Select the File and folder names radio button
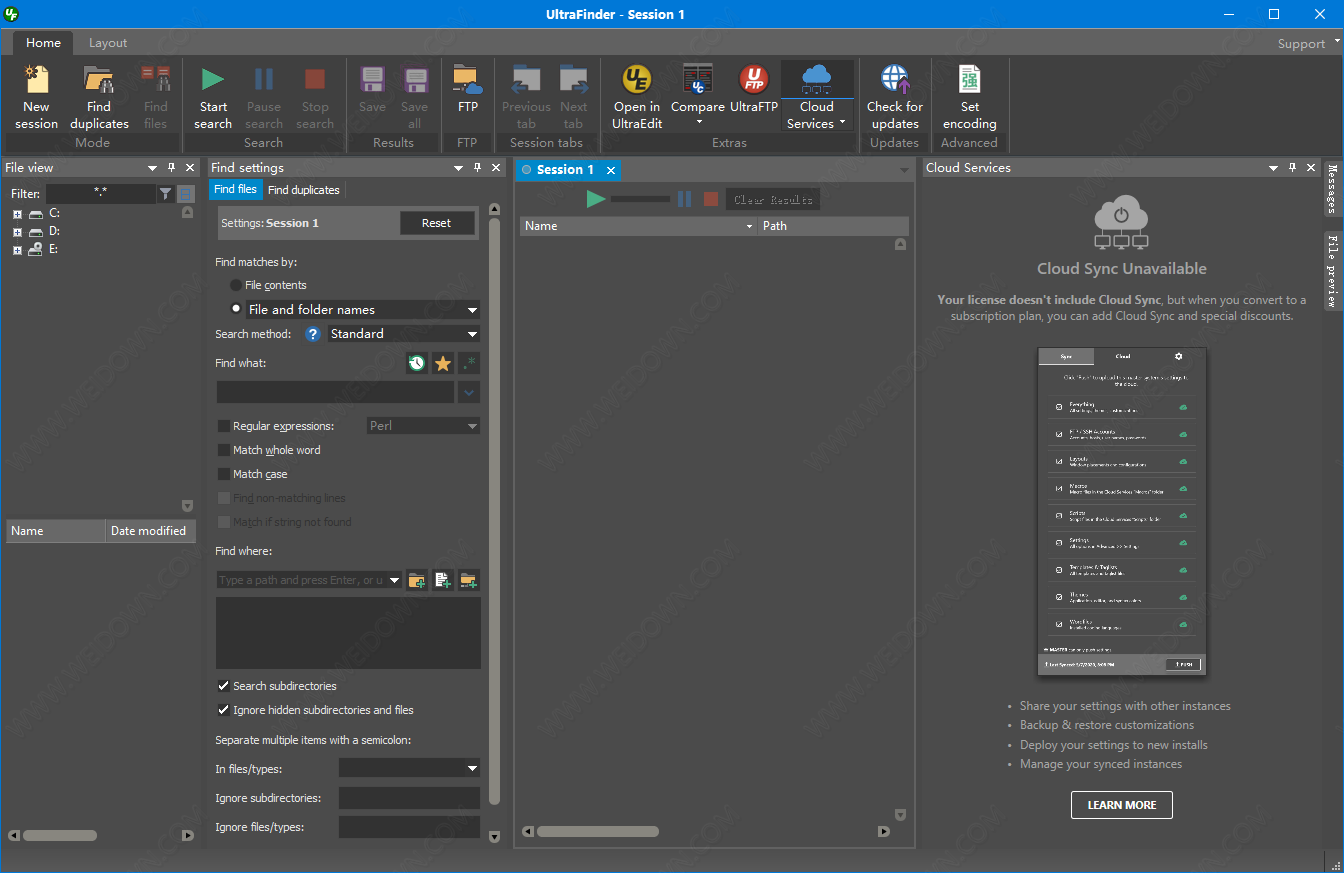This screenshot has height=873, width=1344. pyautogui.click(x=236, y=309)
